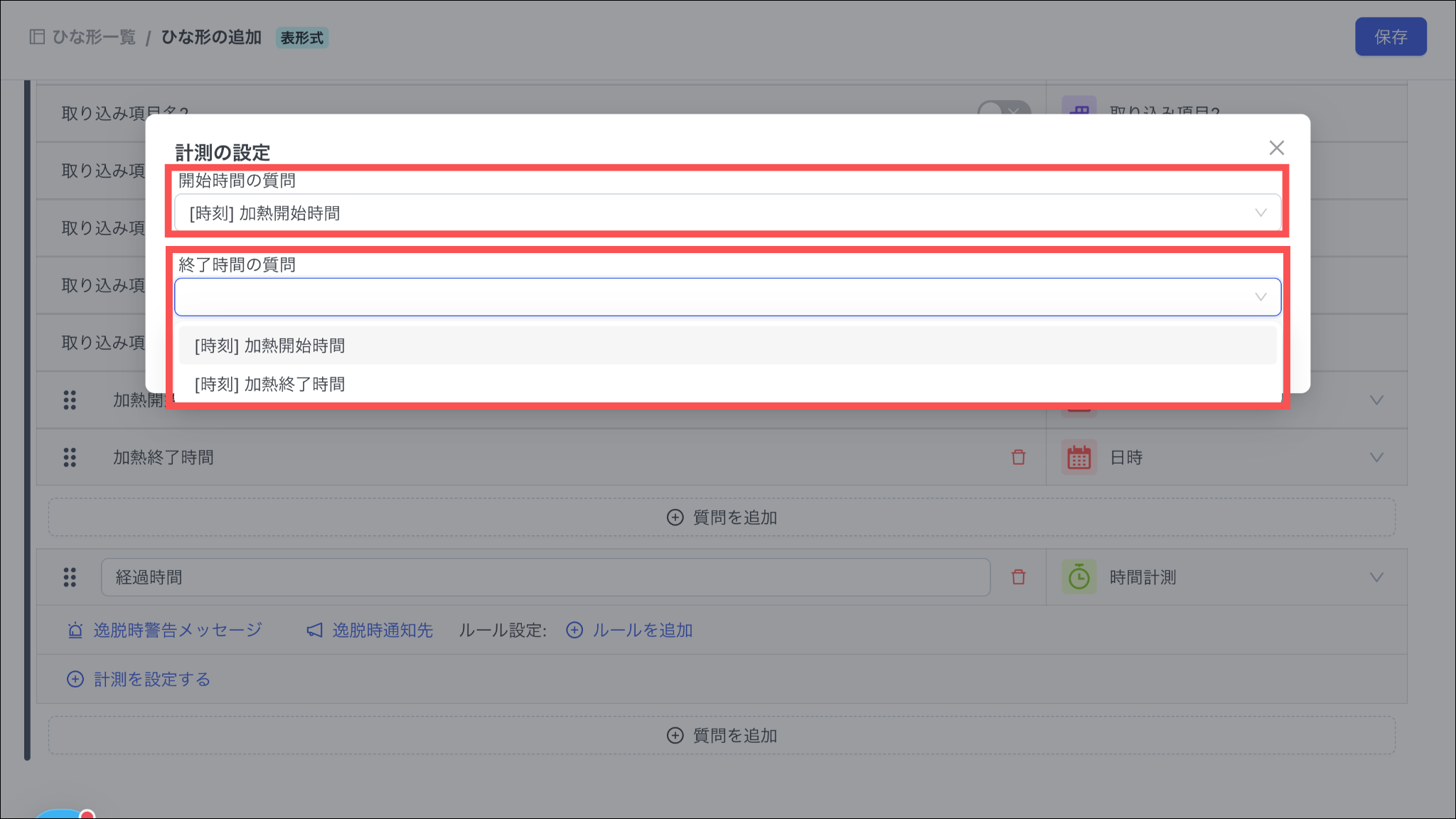Screen dimensions: 1456x819
Task: Click the 終了時間の質問 dropdown field
Action: point(727,297)
